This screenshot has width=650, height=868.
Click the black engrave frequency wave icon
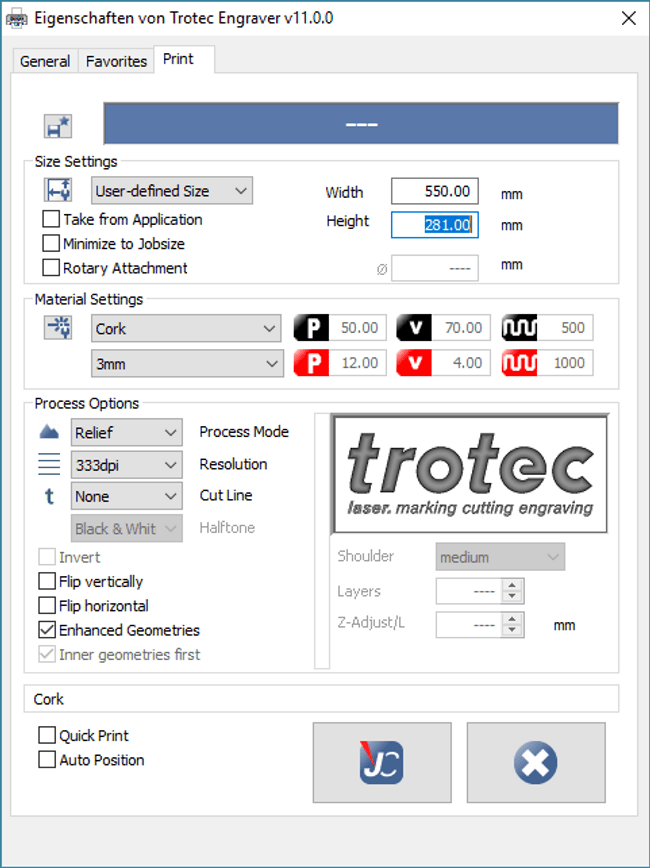coord(519,328)
